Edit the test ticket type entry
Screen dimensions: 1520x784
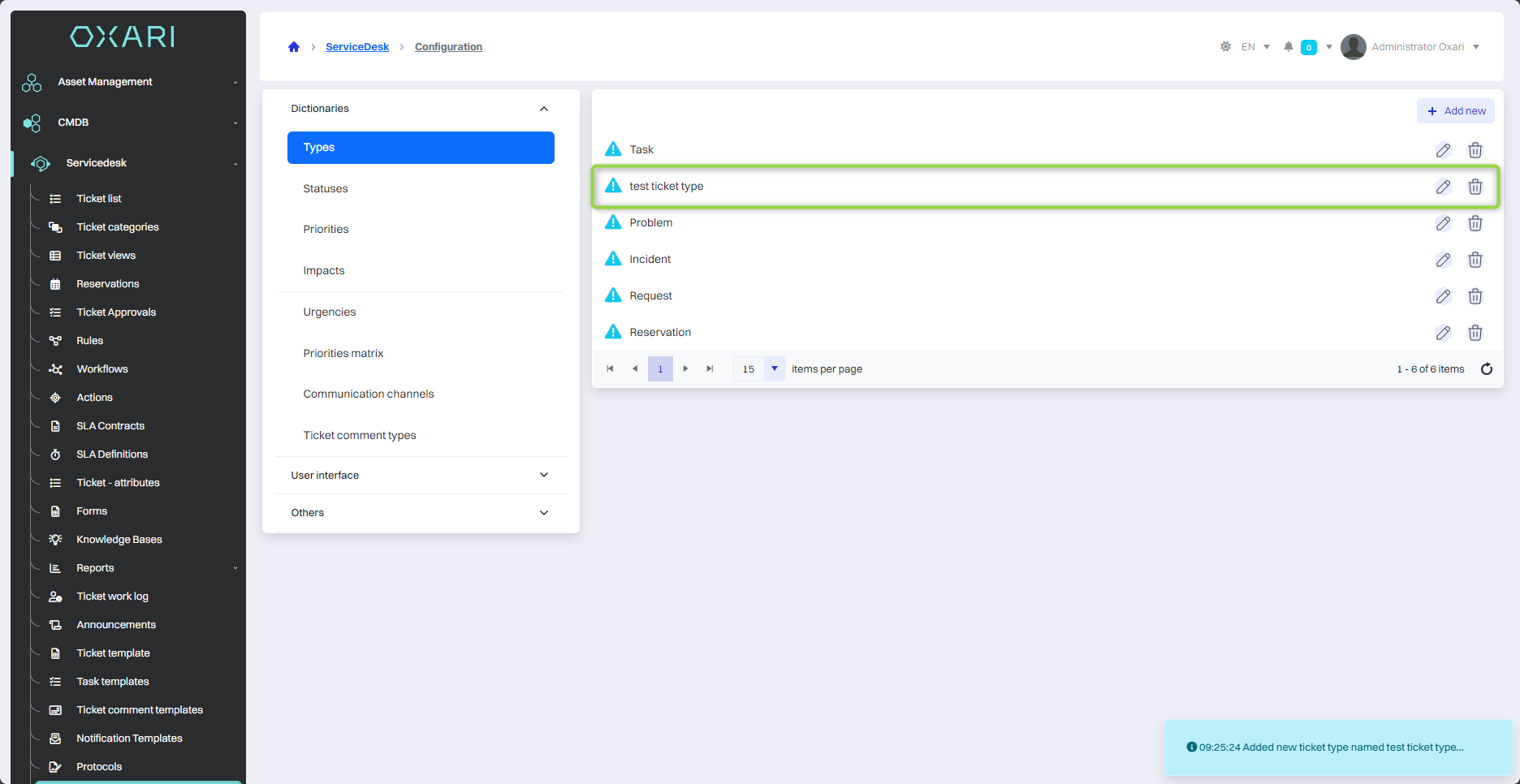coord(1443,187)
